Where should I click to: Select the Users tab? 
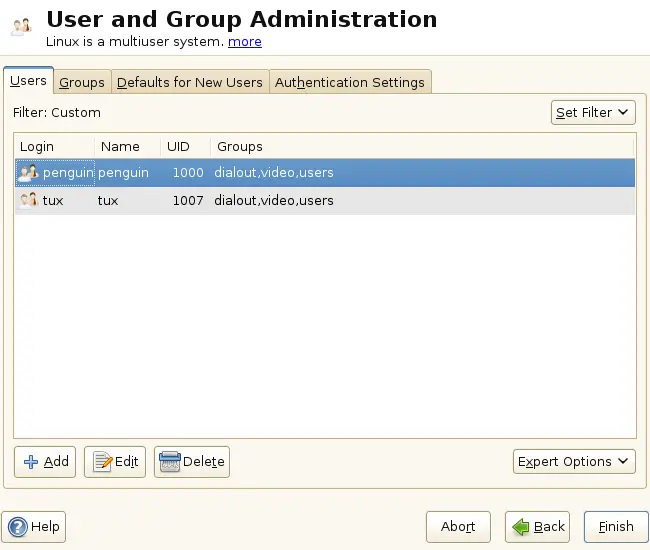tap(28, 81)
